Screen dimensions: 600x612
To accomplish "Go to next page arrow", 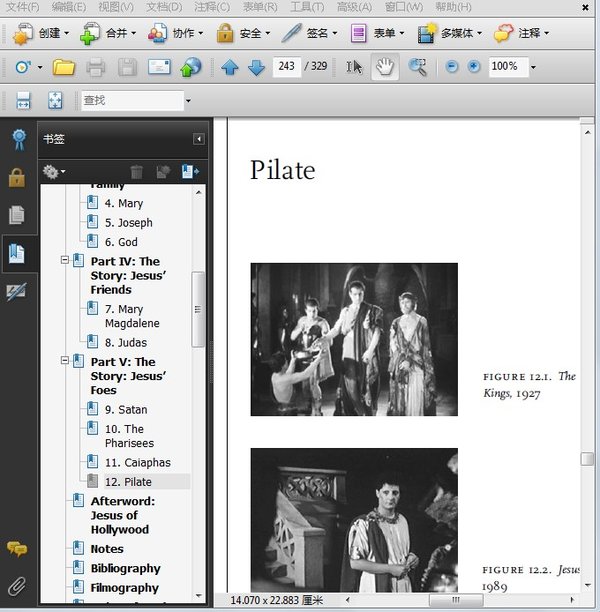I will click(256, 68).
